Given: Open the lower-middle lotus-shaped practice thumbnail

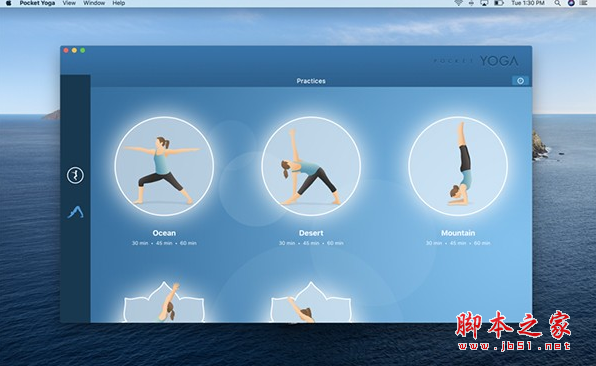Looking at the screenshot, I should click(311, 302).
